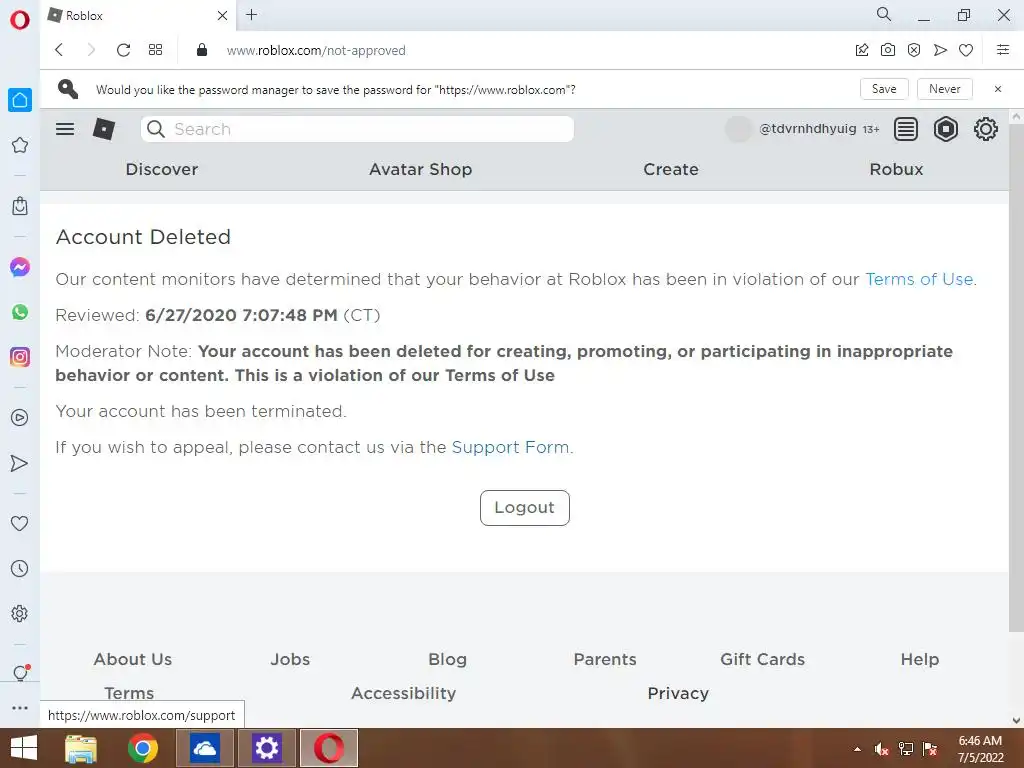Click into the Roblox Search field

click(357, 129)
